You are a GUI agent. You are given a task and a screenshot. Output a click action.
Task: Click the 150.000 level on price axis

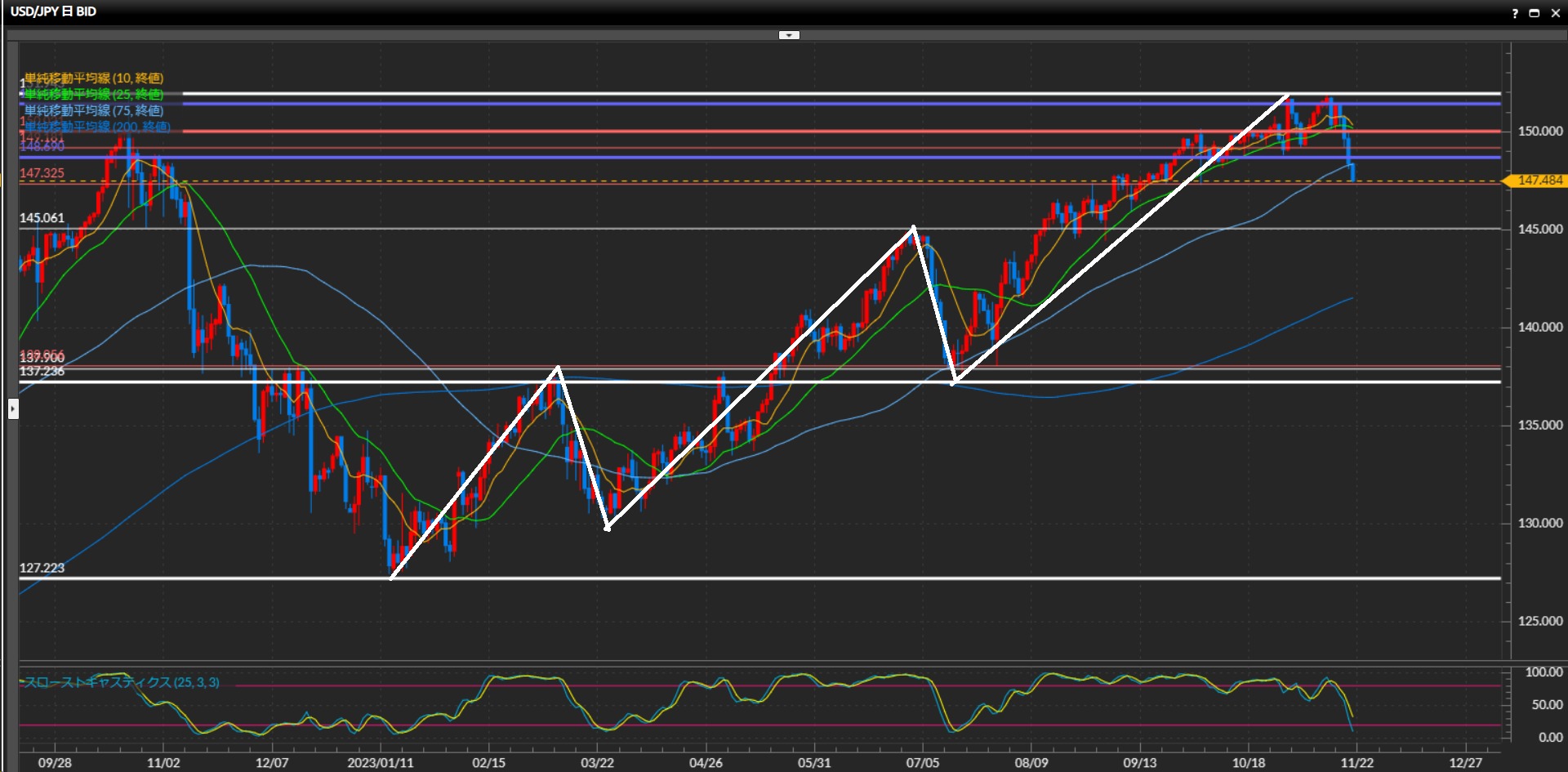coord(1539,131)
